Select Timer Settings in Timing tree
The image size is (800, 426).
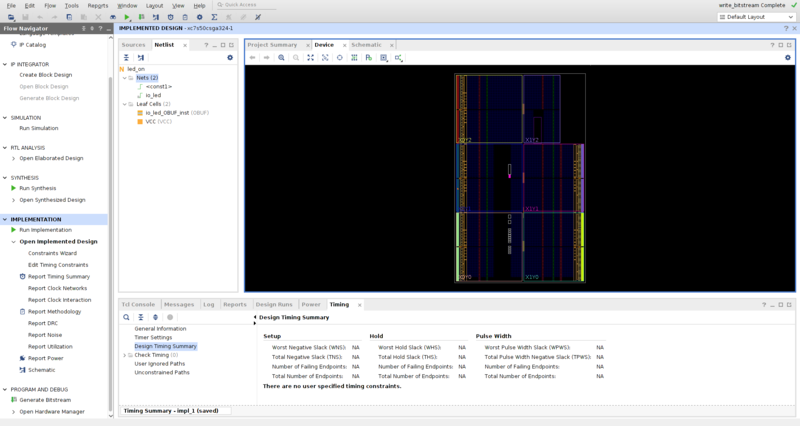coord(153,337)
